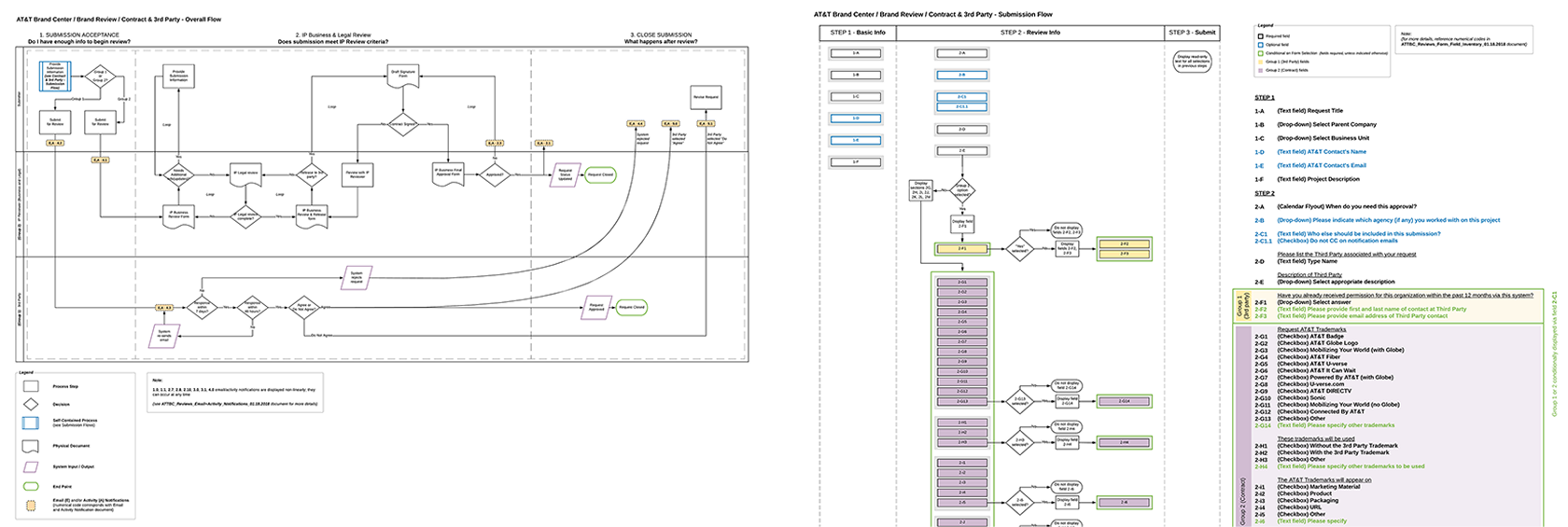Click the Optional field legend symbol
This screenshot has height=527, width=1568.
1261,44
